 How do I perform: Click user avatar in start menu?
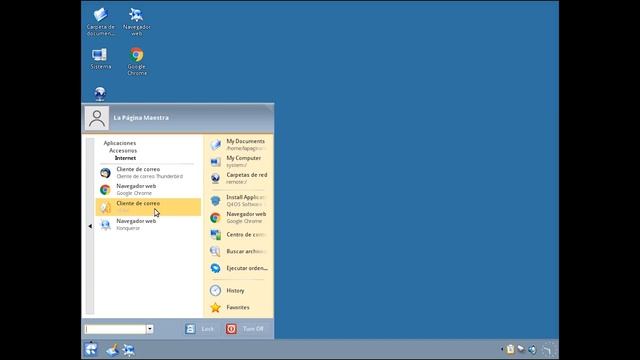pos(97,118)
